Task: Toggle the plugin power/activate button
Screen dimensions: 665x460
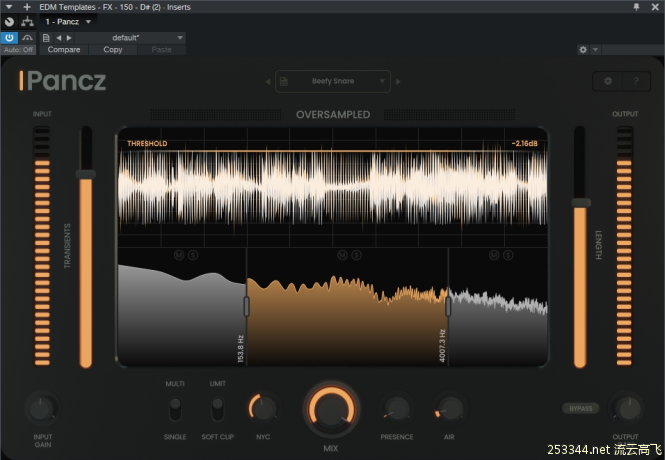Action: [x=9, y=38]
